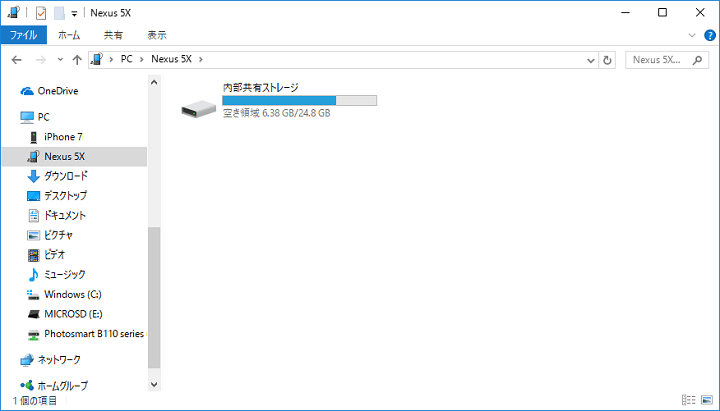Click navigation pane scrollbar down arrow
720x411 pixels.
[x=154, y=385]
